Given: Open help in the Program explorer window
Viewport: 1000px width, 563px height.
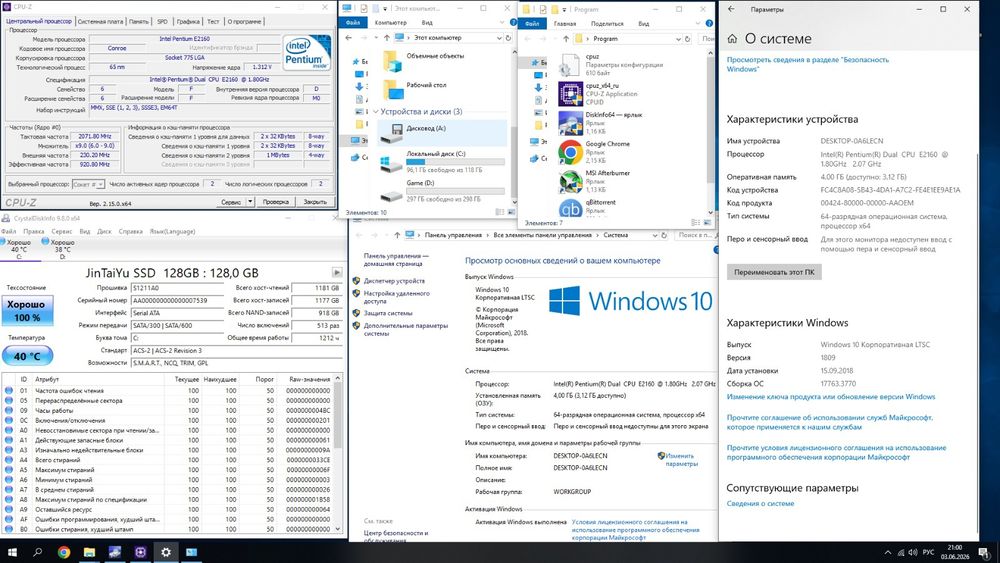Looking at the screenshot, I should coord(709,23).
